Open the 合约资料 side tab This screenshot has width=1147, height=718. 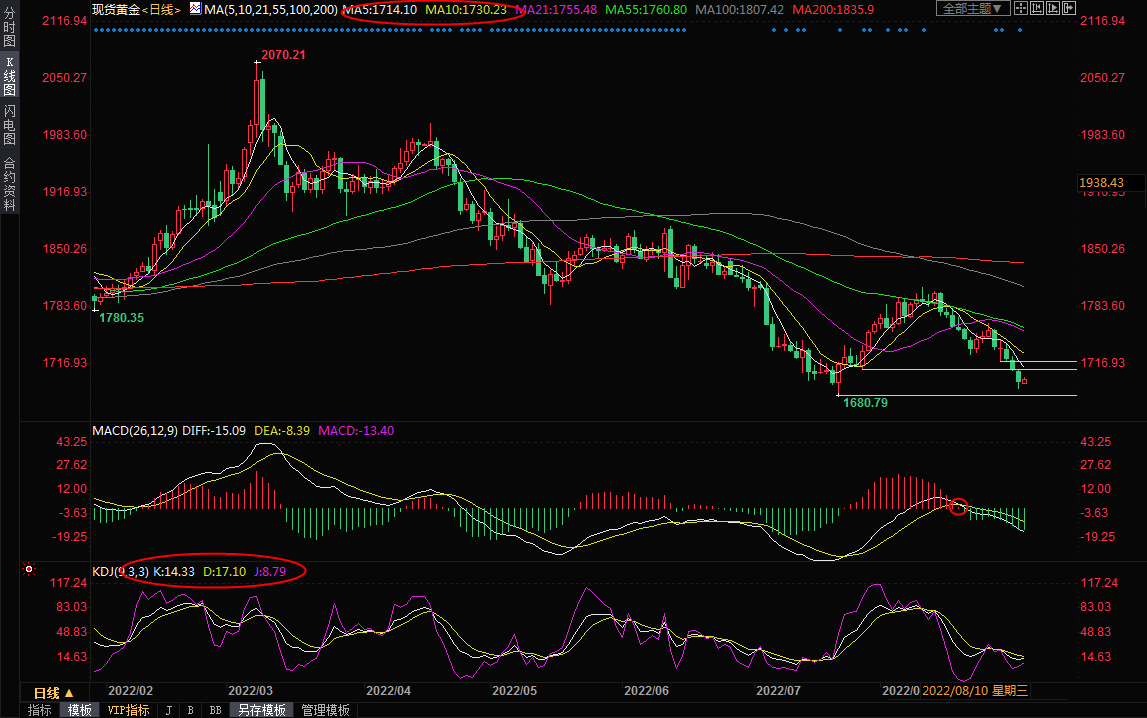click(9, 183)
